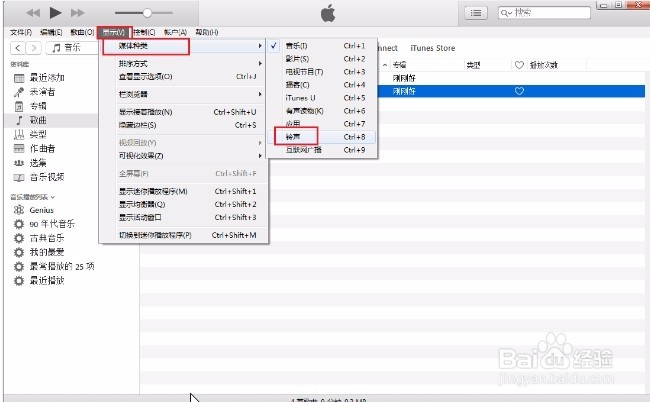Select 电视节目(T) media kind
This screenshot has width=650, height=402.
(x=322, y=72)
